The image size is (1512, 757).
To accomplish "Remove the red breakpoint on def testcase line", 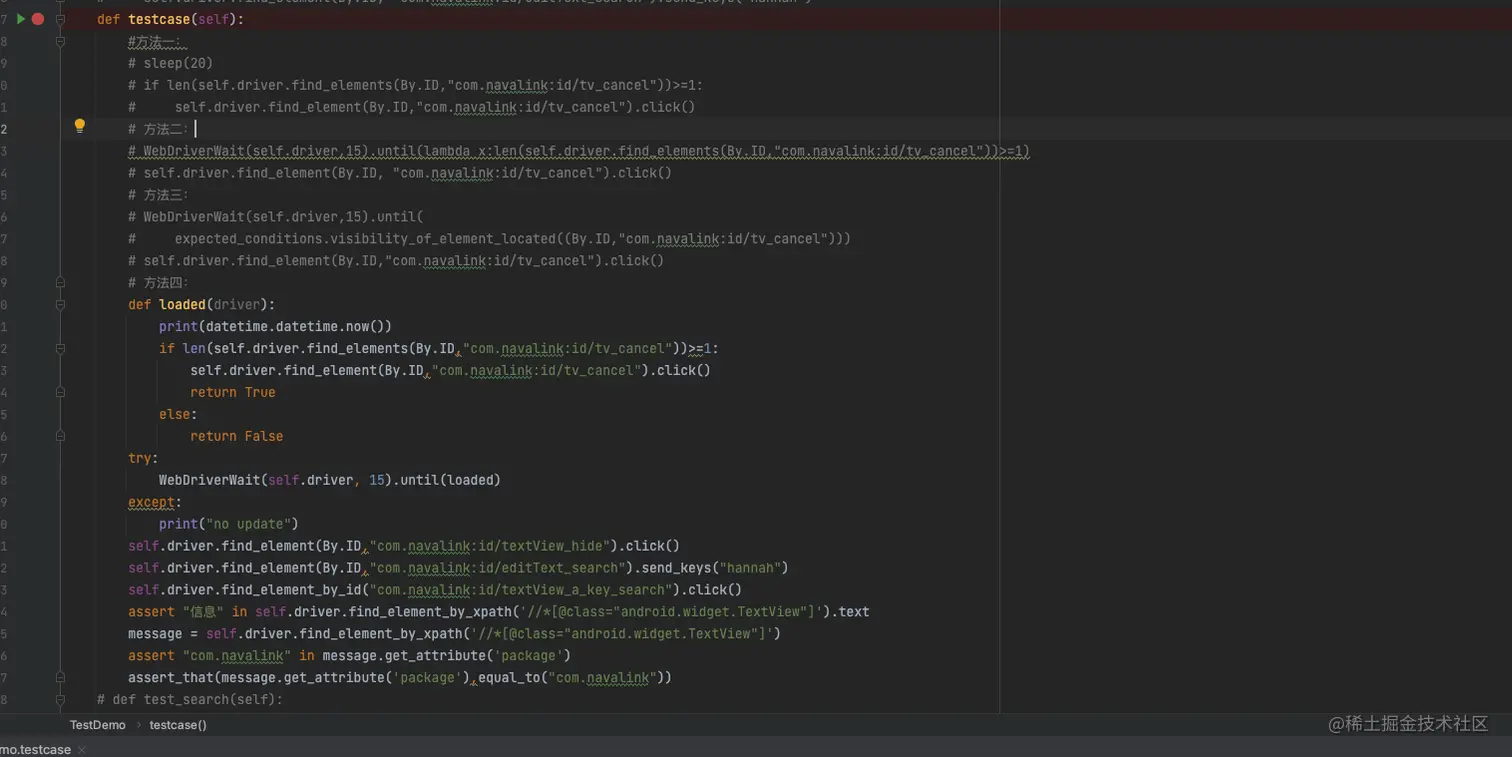I will (x=38, y=19).
